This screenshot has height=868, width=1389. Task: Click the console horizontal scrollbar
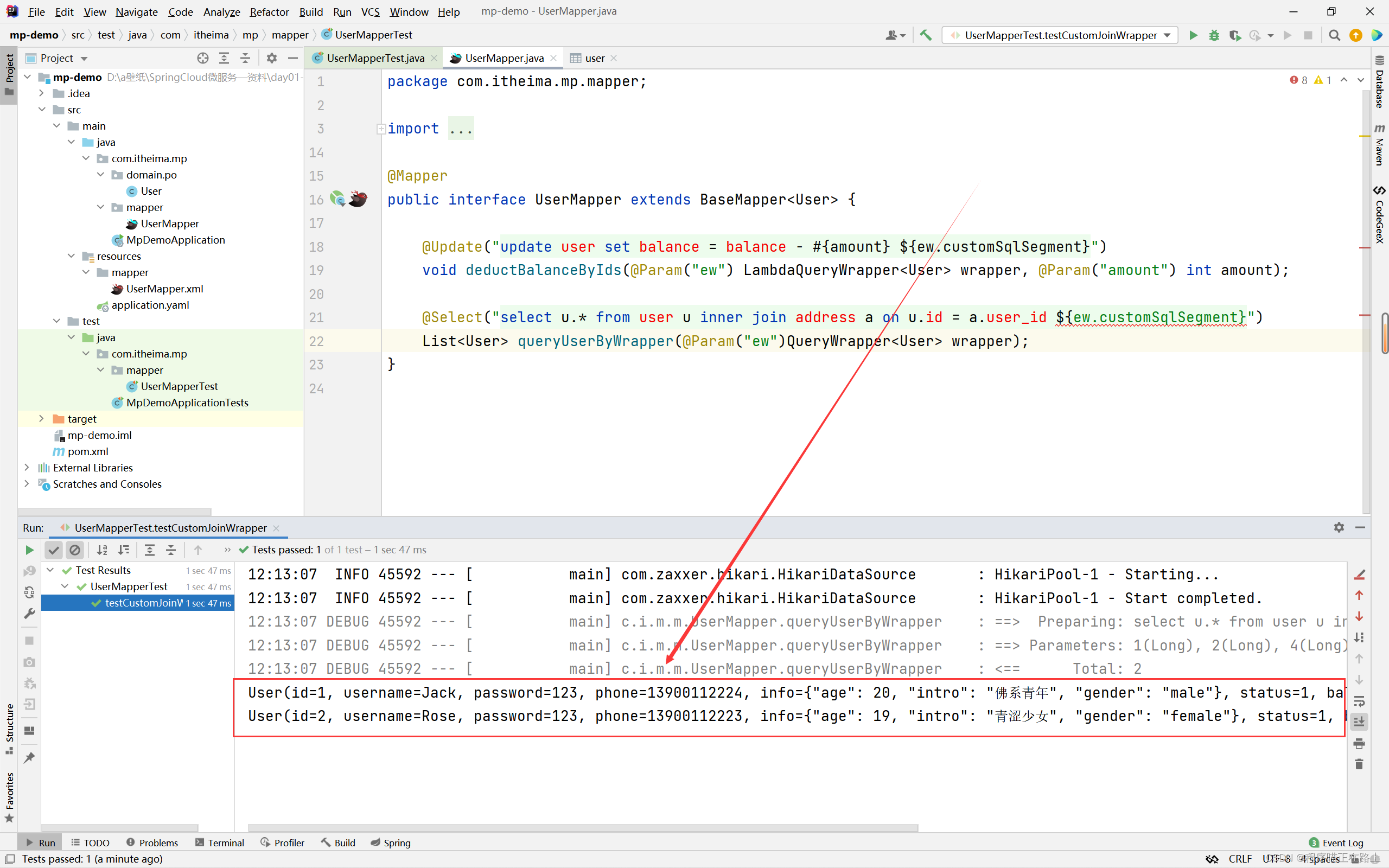[x=583, y=828]
